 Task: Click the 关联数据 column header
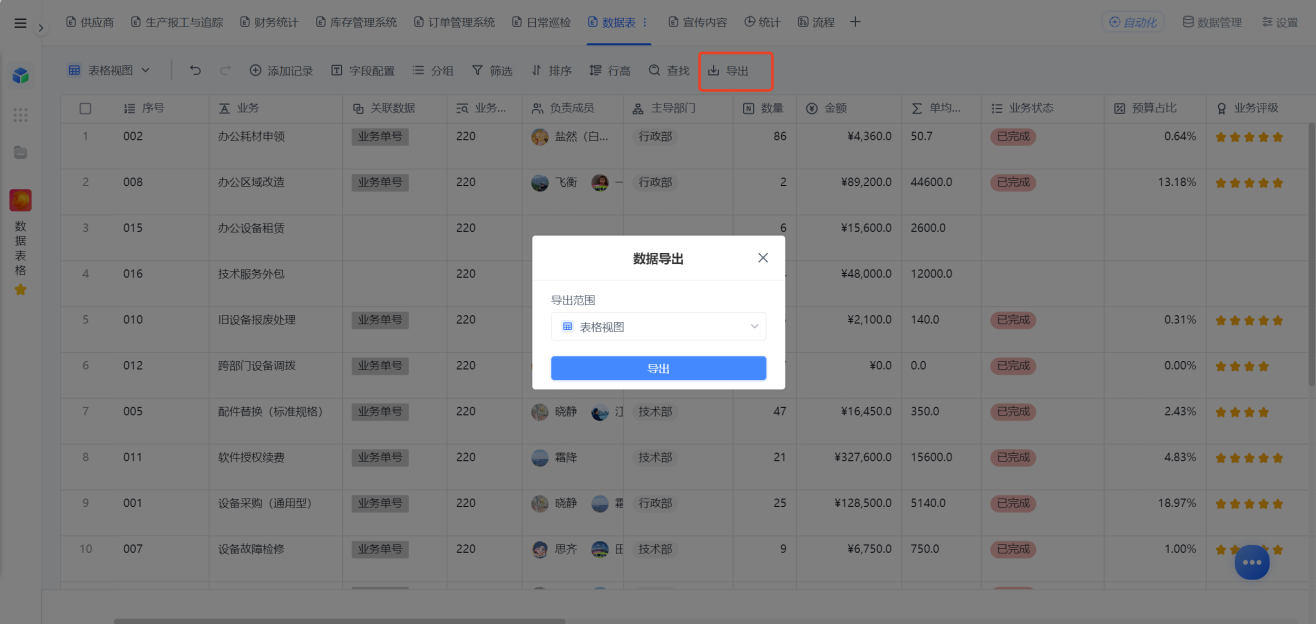(393, 108)
